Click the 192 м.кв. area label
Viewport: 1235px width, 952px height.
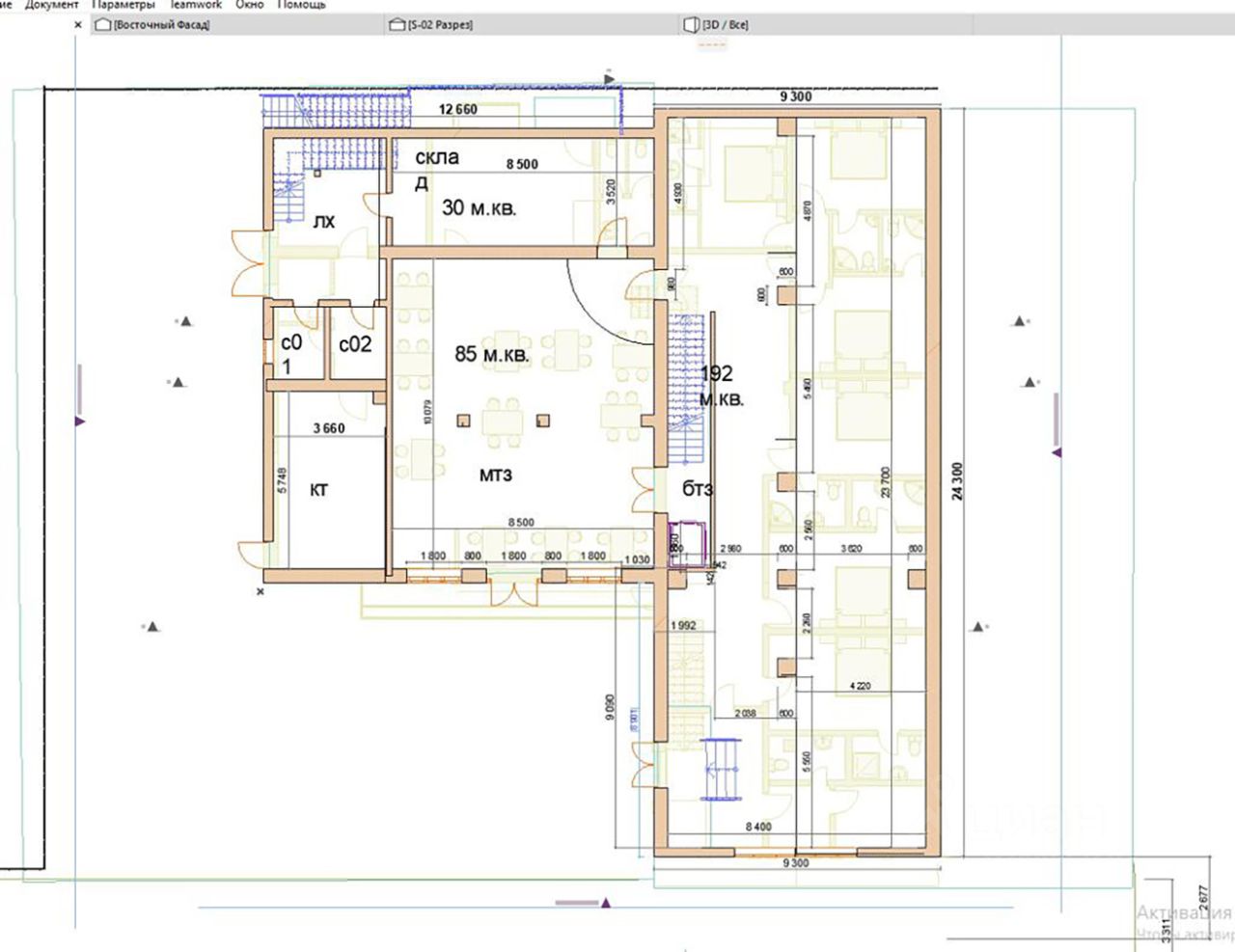point(721,386)
